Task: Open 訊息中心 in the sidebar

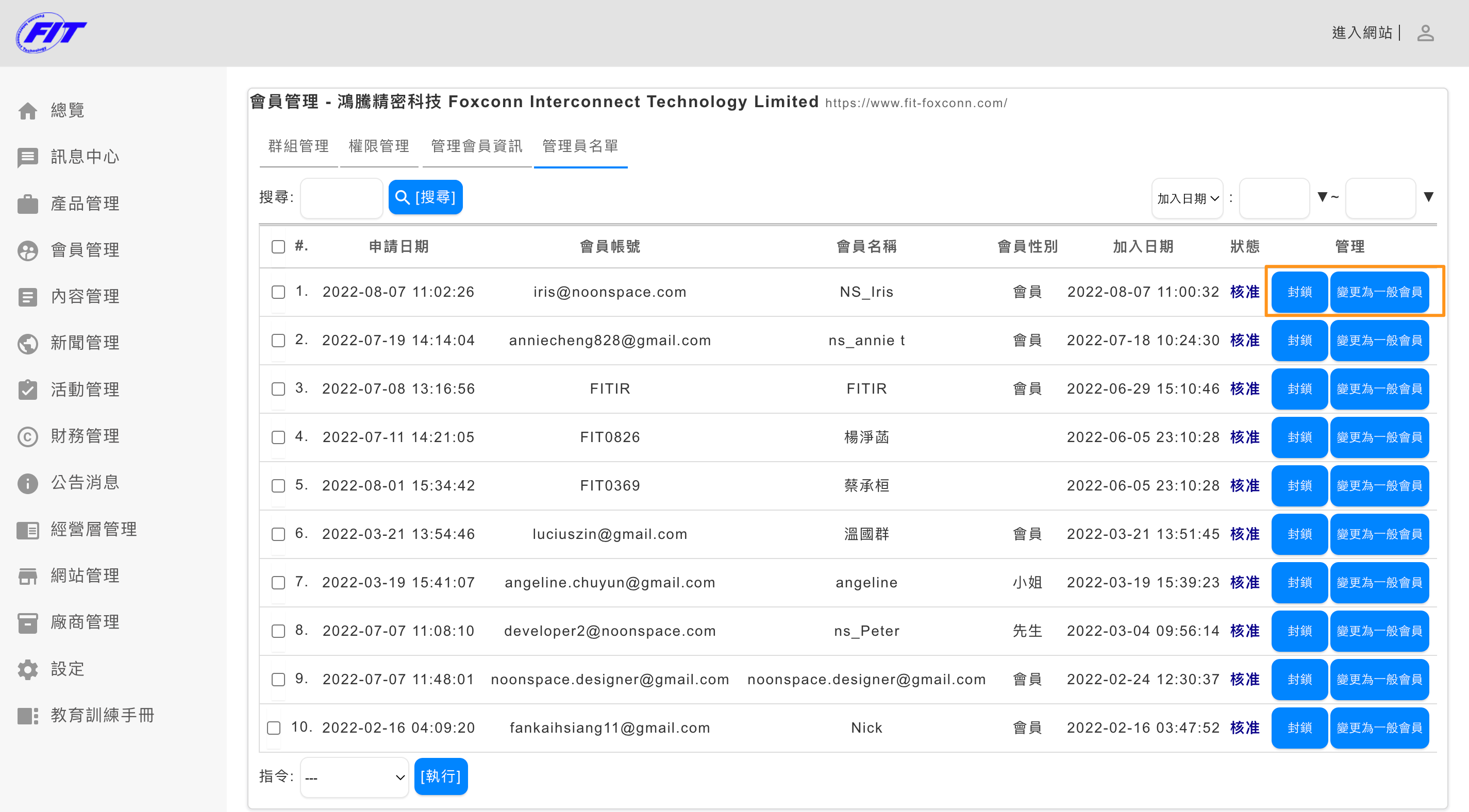Action: pyautogui.click(x=85, y=157)
